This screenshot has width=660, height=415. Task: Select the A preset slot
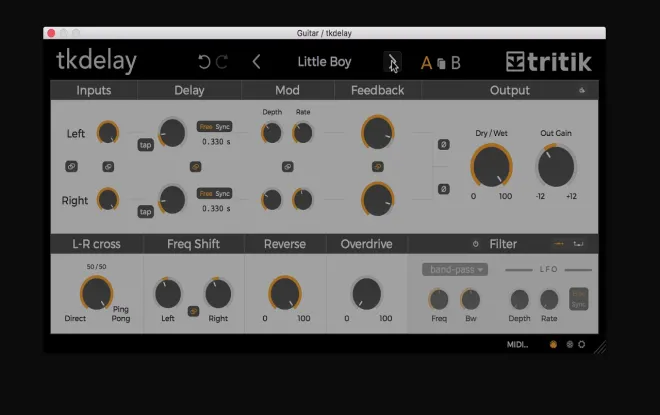coord(426,63)
